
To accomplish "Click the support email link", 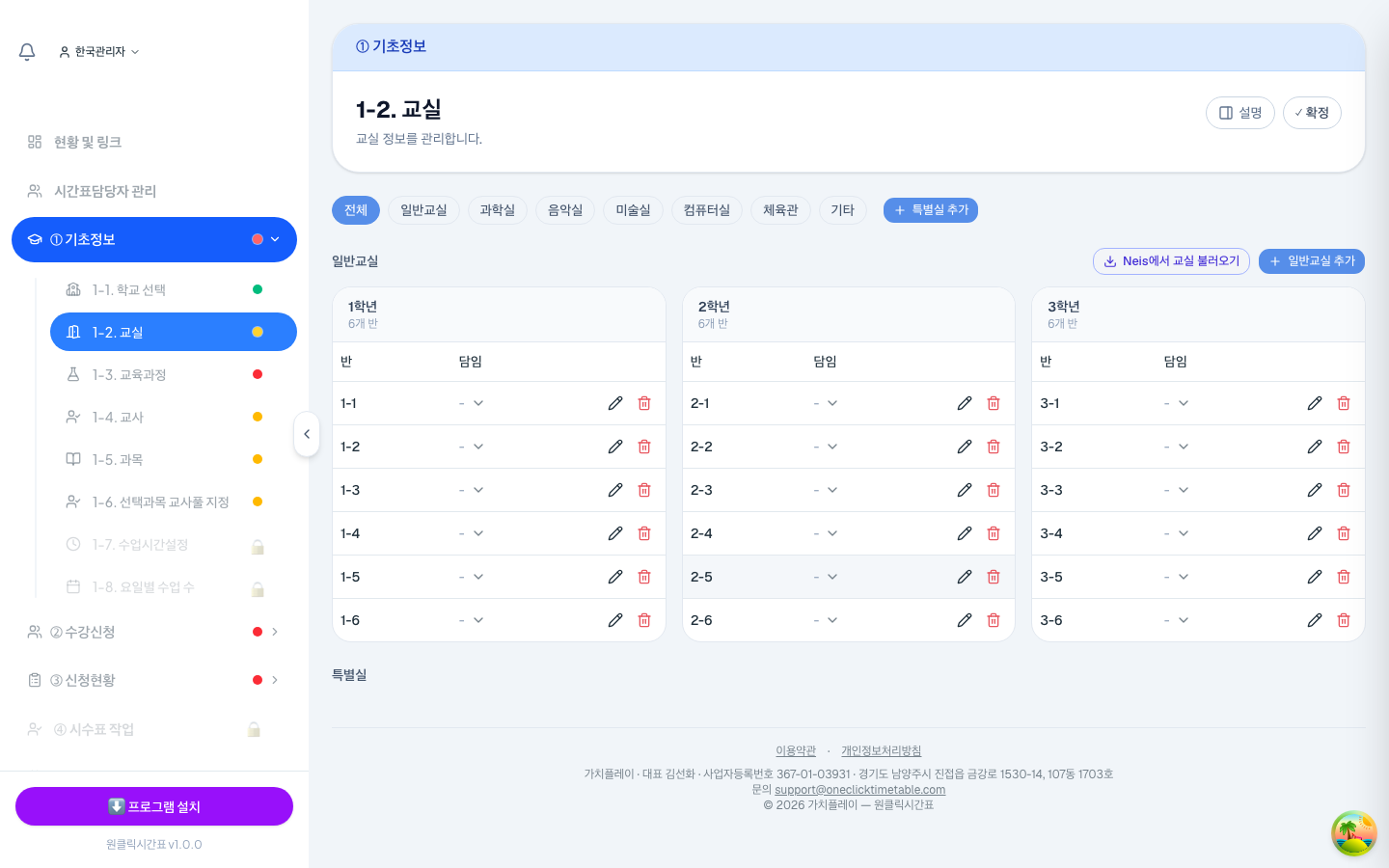I will 860,790.
